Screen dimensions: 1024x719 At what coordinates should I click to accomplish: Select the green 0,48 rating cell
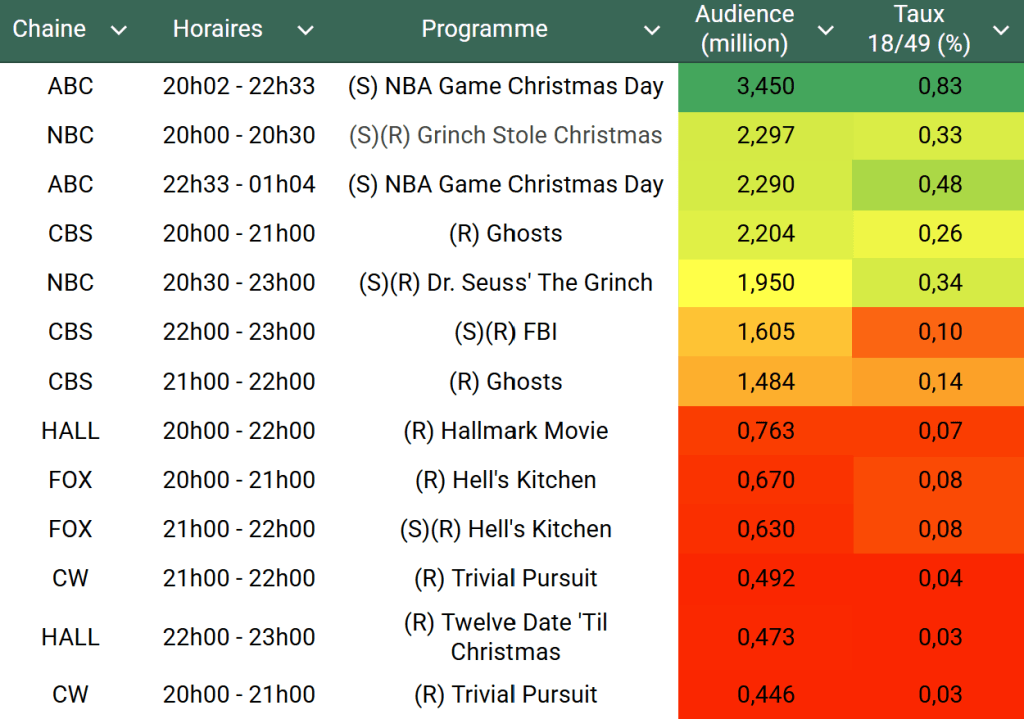point(939,185)
